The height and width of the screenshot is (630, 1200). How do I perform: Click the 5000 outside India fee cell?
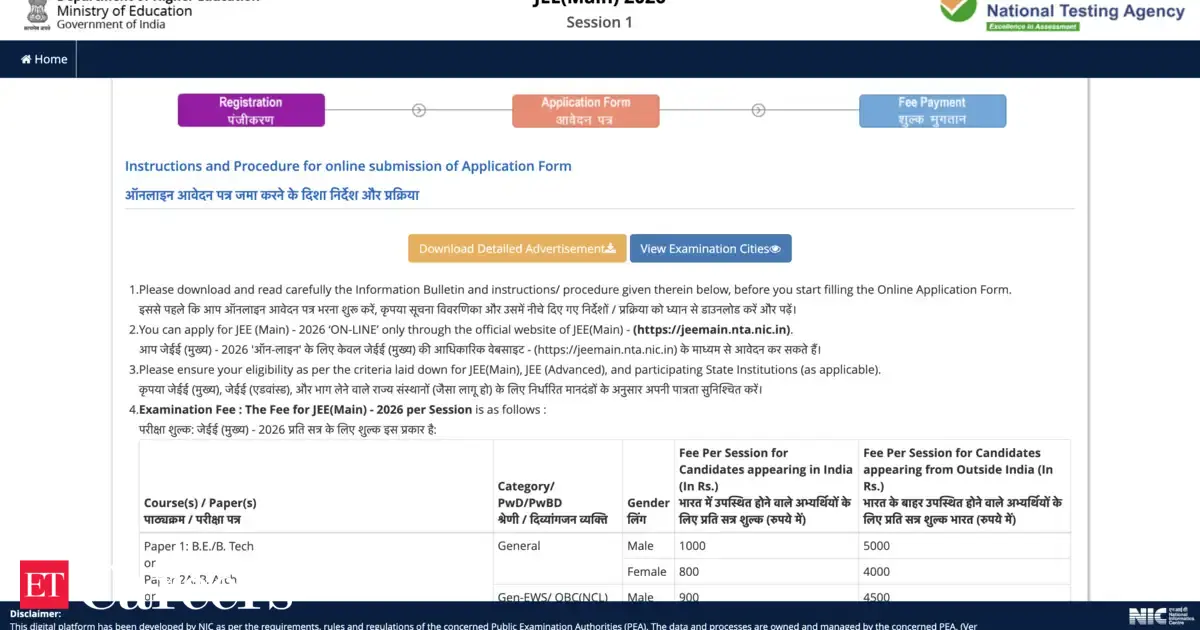coord(876,546)
